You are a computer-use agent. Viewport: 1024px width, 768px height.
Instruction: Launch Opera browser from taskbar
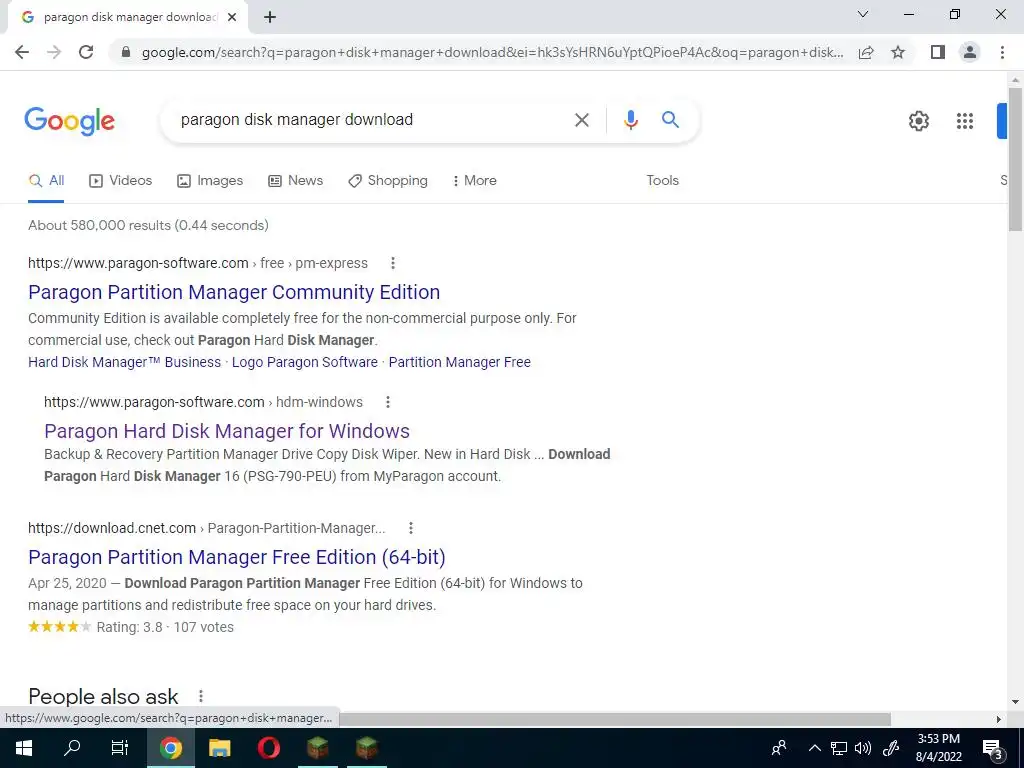268,748
